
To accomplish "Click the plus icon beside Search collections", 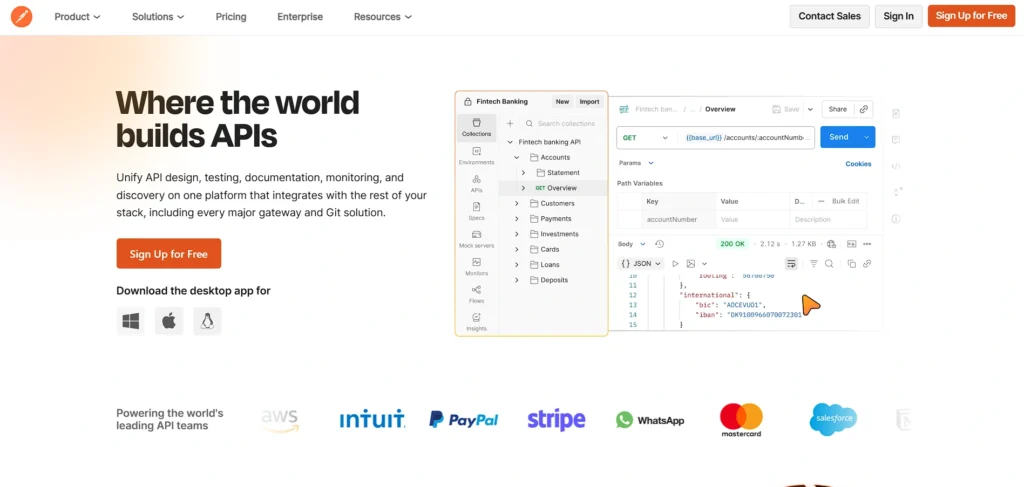I will (510, 123).
